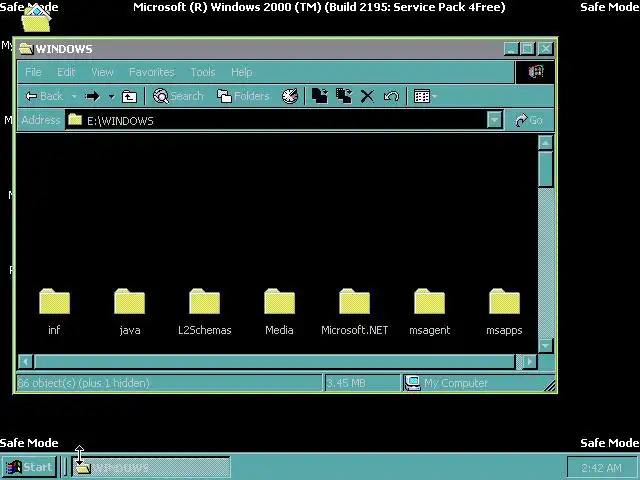Open the Edit menu
The width and height of the screenshot is (640, 480).
click(x=66, y=72)
